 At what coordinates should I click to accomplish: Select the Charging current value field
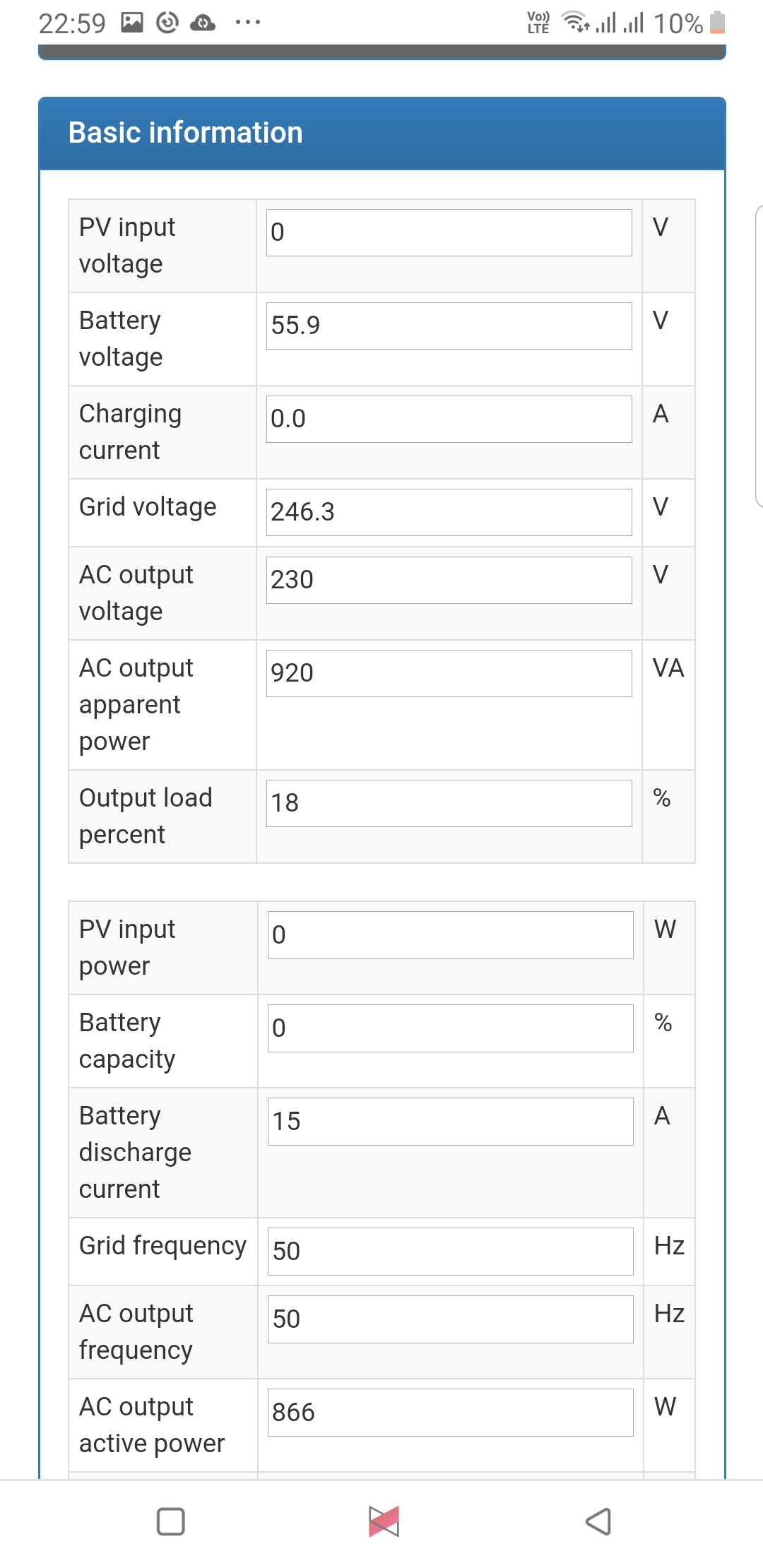click(x=449, y=419)
